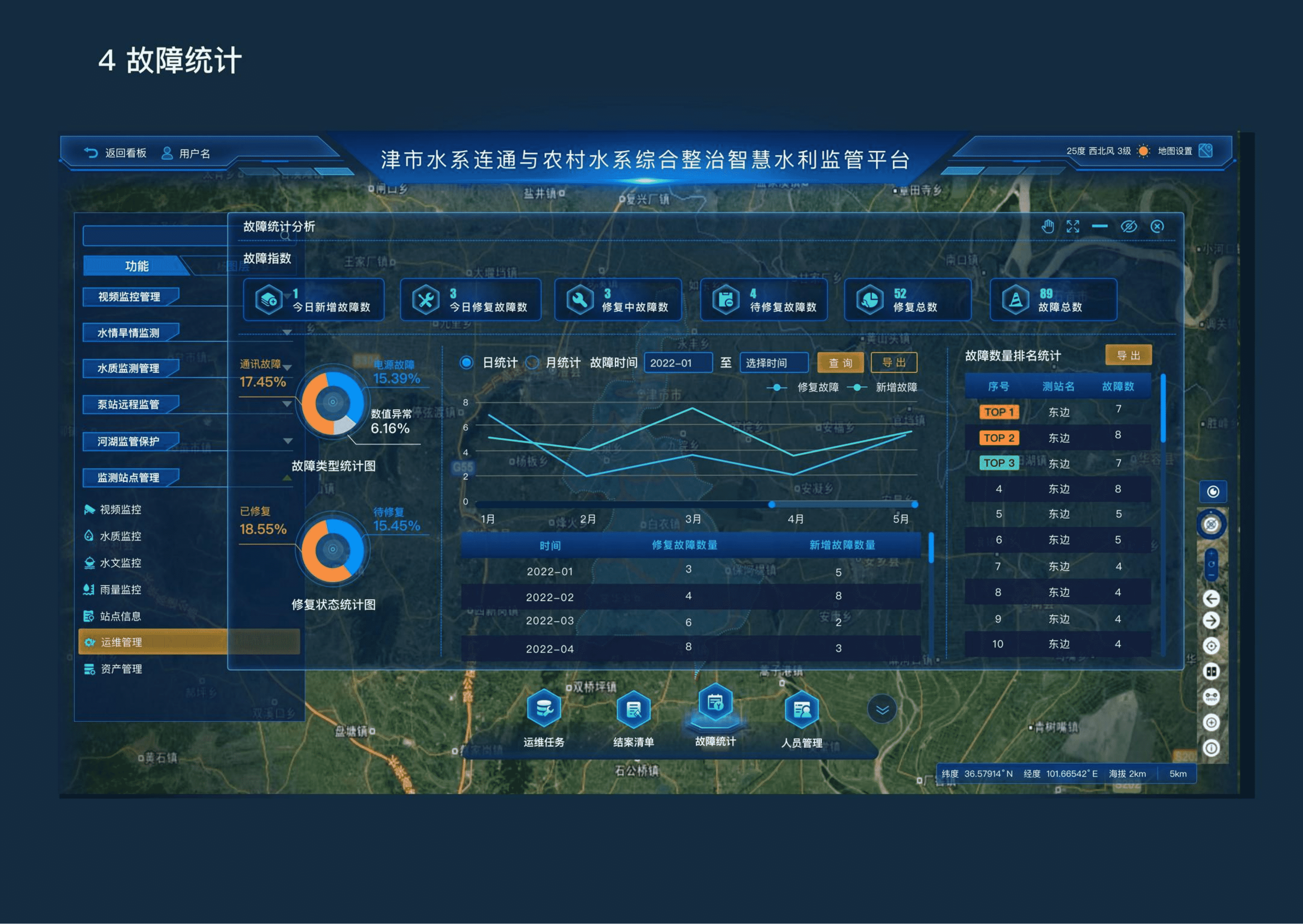Open 结案清单 hexagon icon in bottom dock
Image resolution: width=1303 pixels, height=924 pixels.
click(x=633, y=710)
